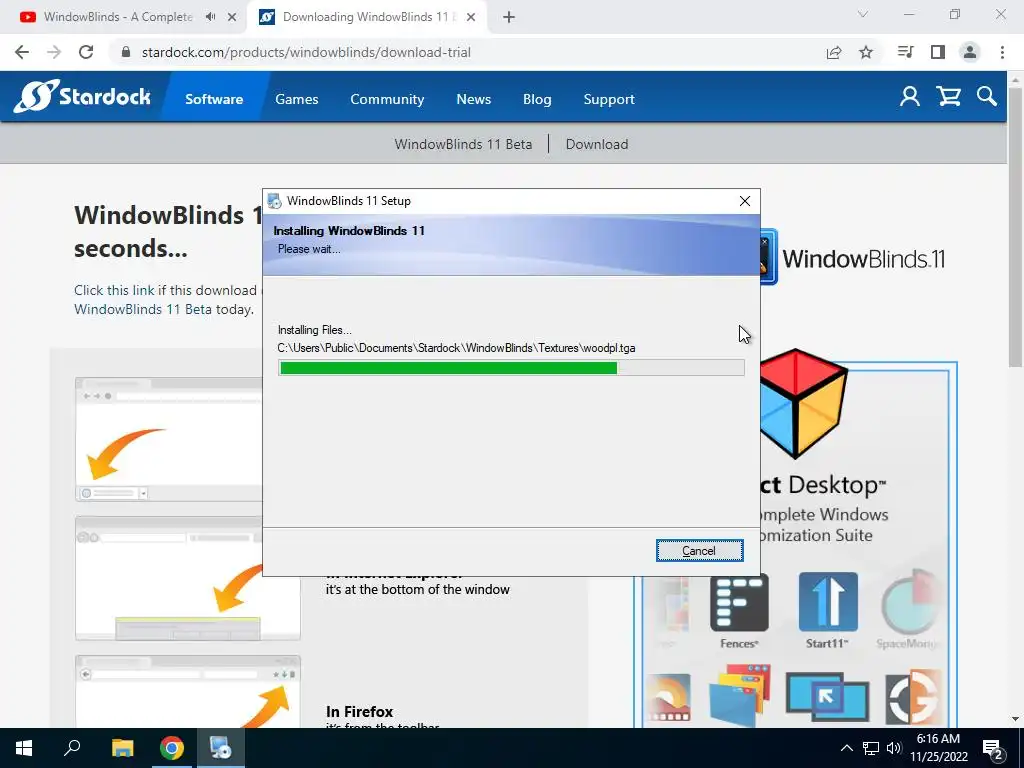Click the setup installer taskbar icon

tap(220, 748)
